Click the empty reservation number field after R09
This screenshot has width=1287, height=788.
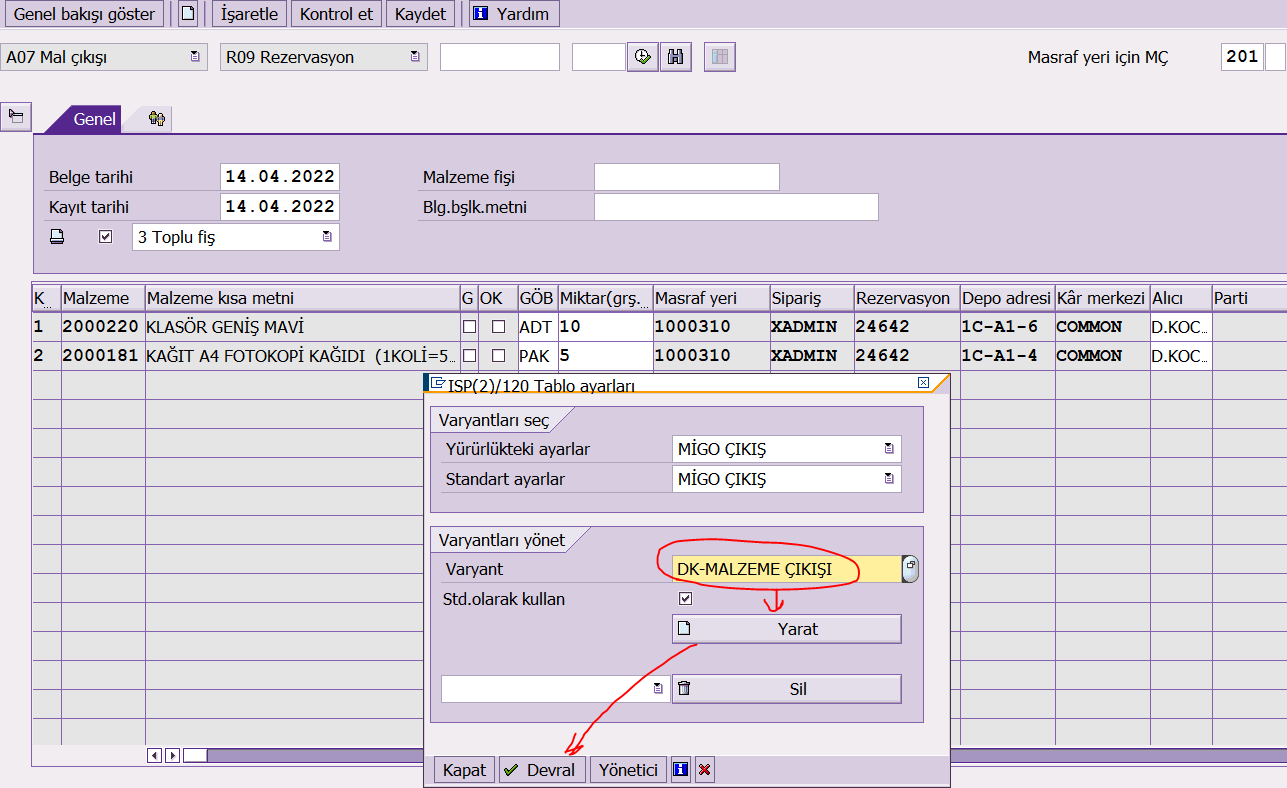click(x=500, y=57)
